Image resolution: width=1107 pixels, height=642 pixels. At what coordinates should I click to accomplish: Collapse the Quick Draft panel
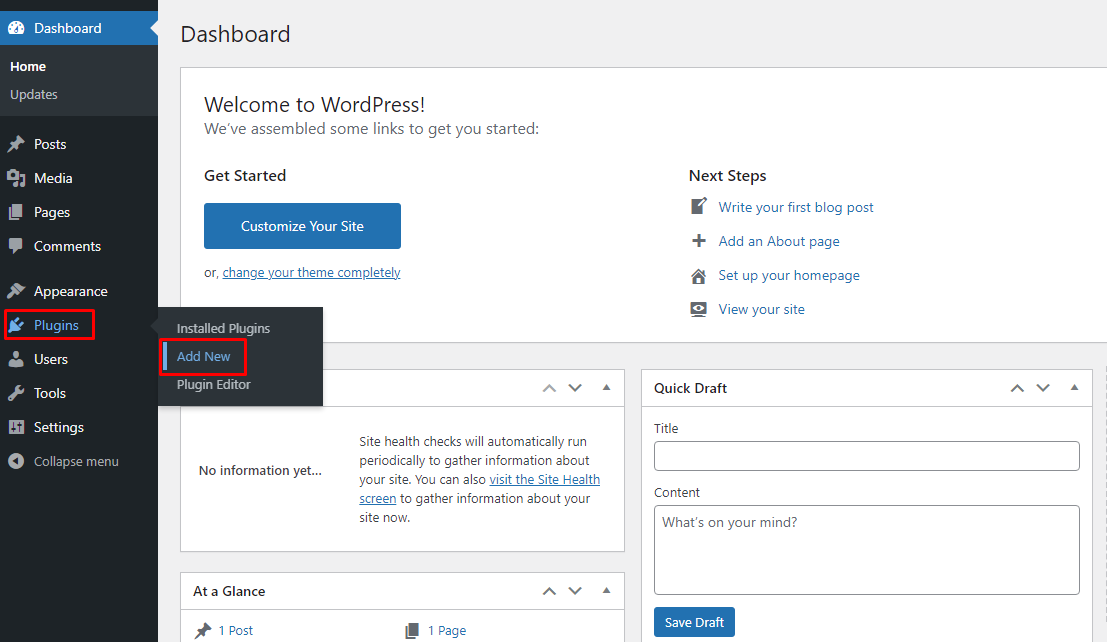click(x=1075, y=387)
